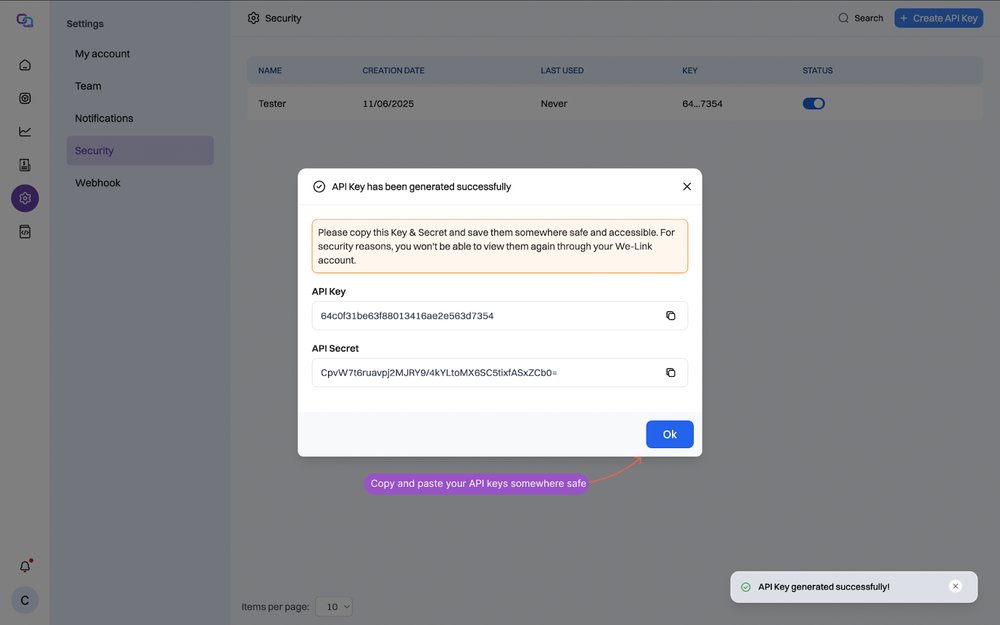Open the Webhook settings section
This screenshot has height=625, width=1000.
pos(98,183)
